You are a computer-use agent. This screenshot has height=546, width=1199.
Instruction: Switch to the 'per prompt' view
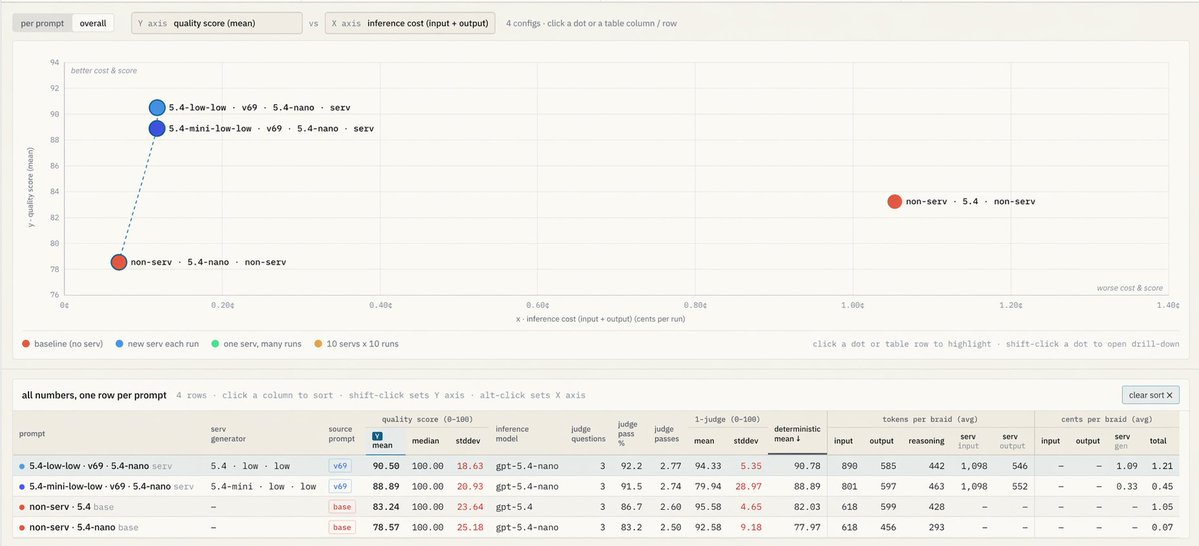click(43, 23)
